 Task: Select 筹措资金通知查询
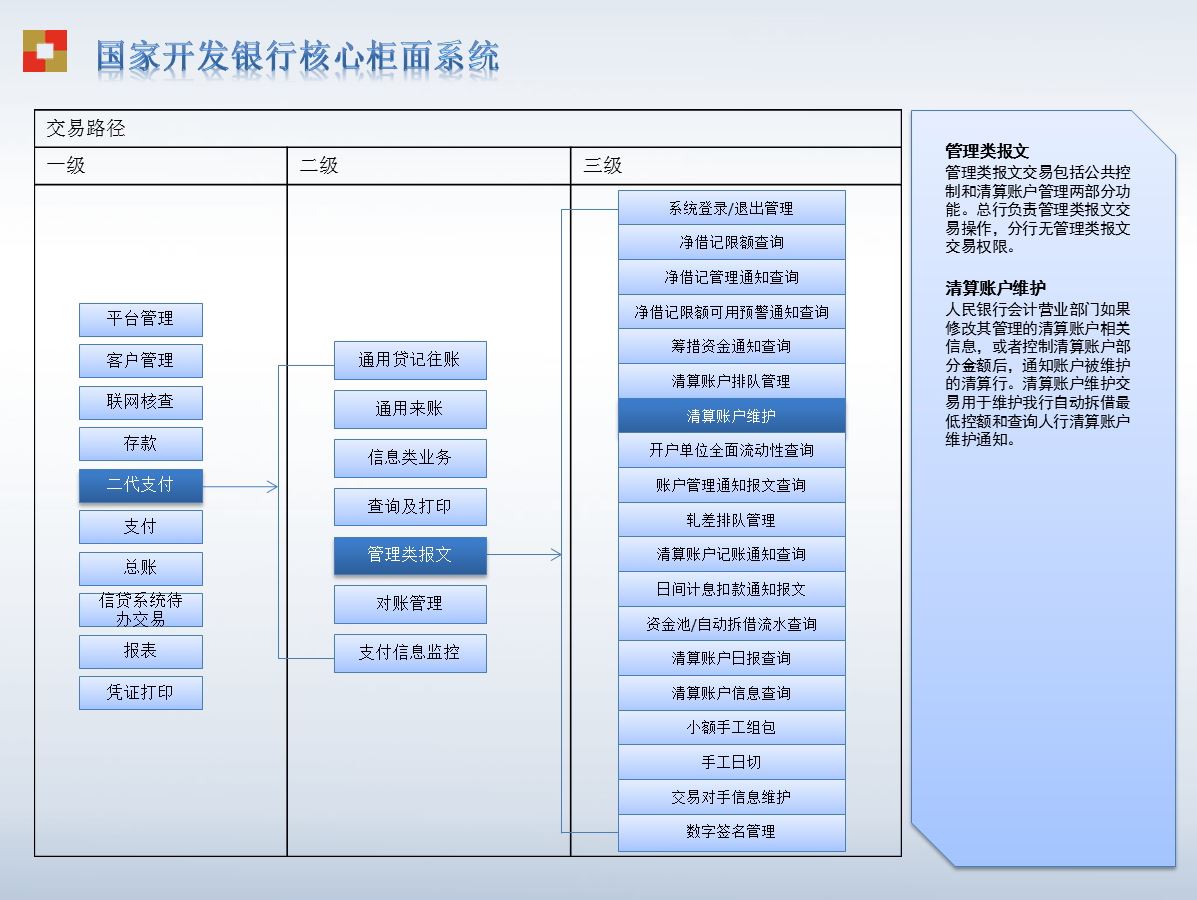click(x=731, y=347)
